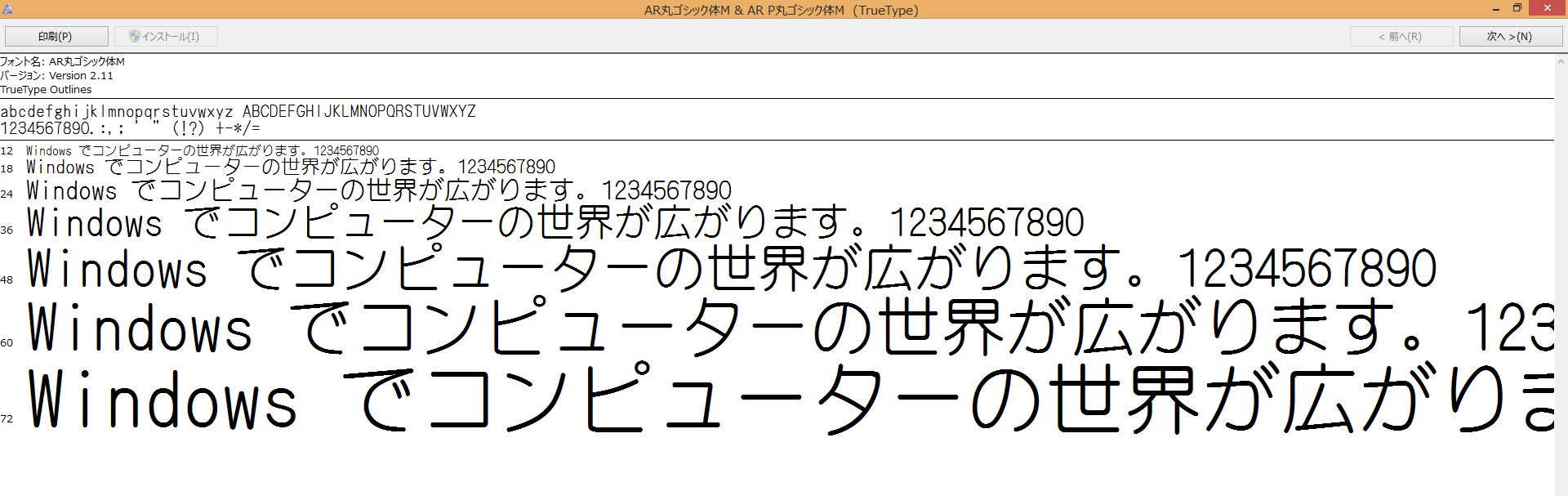Screen dimensions: 1568x496
Task: Click the 印刷(P) print button
Action: pos(56,36)
